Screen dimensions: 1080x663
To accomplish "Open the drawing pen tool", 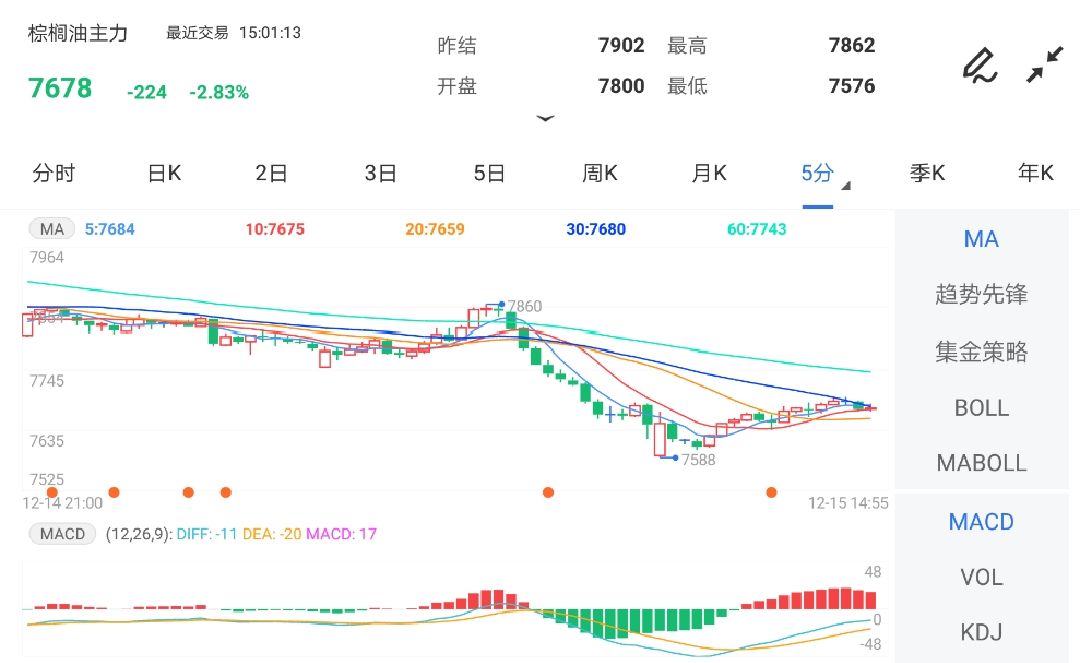I will pos(979,65).
